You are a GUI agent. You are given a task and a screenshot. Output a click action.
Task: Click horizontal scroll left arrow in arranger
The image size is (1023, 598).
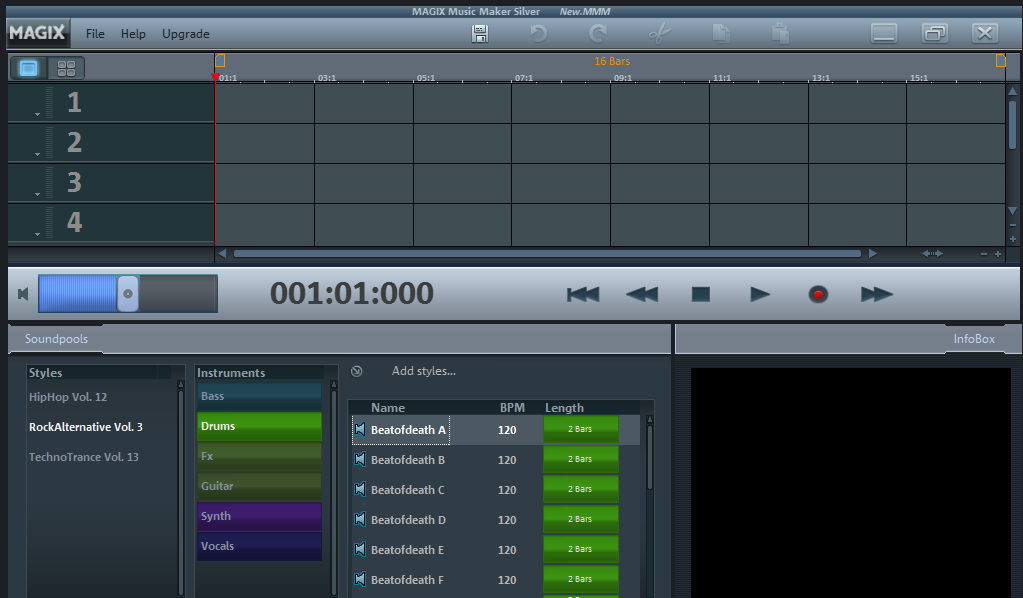click(x=222, y=254)
